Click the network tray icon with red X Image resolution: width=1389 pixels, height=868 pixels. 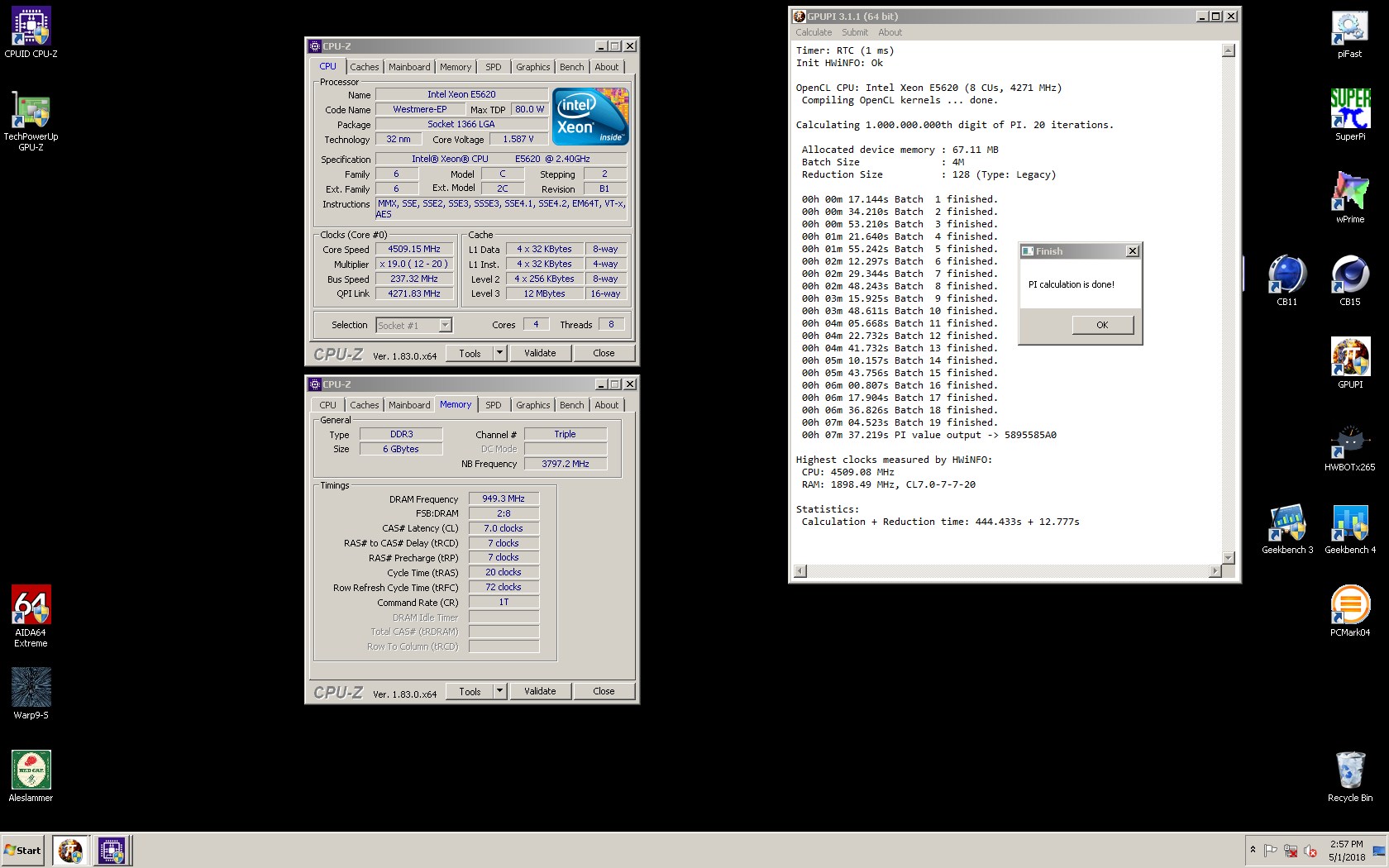1290,851
